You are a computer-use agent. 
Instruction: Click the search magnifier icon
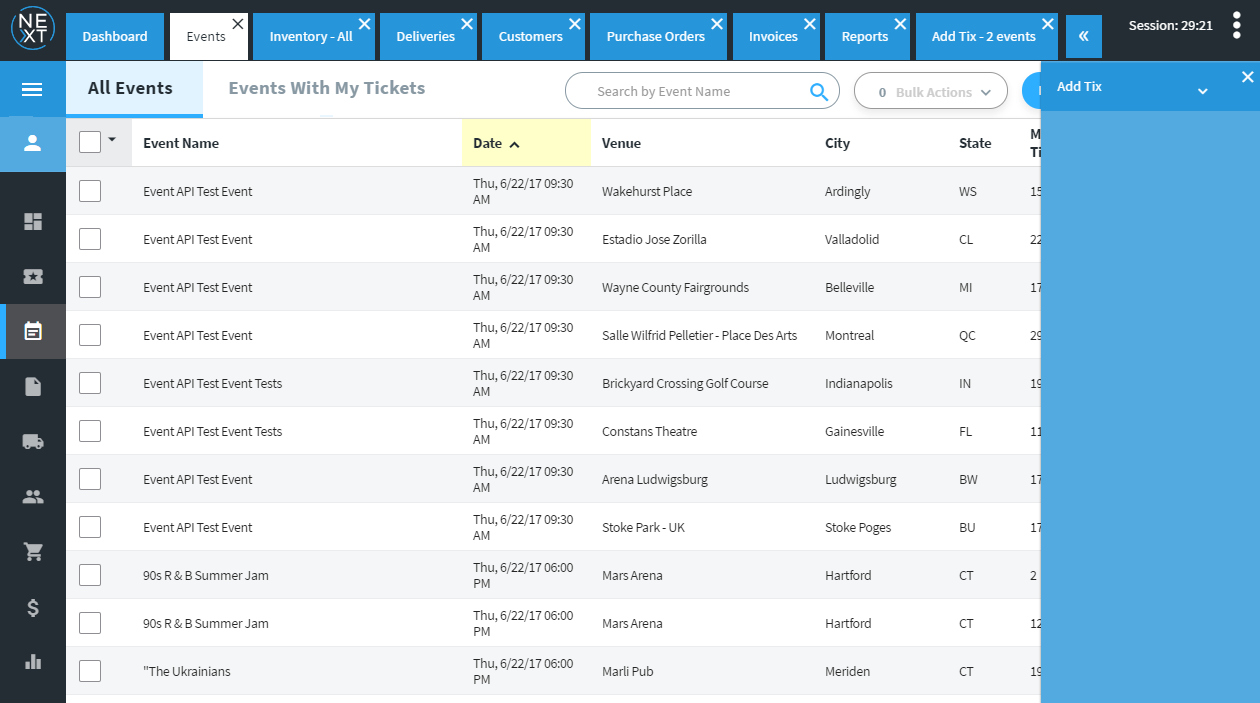point(818,92)
